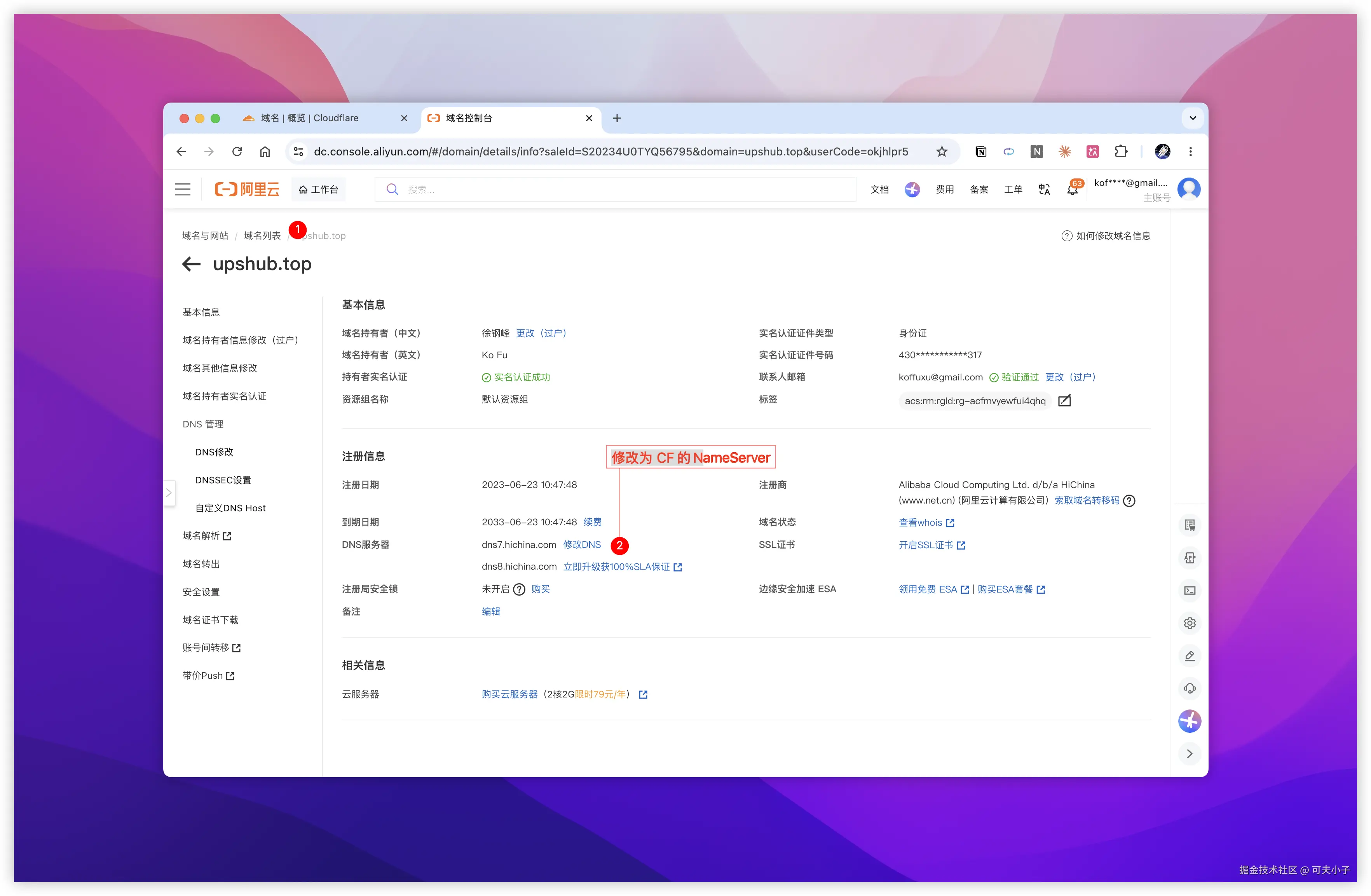
Task: Click the 修改DNS link
Action: pos(582,545)
